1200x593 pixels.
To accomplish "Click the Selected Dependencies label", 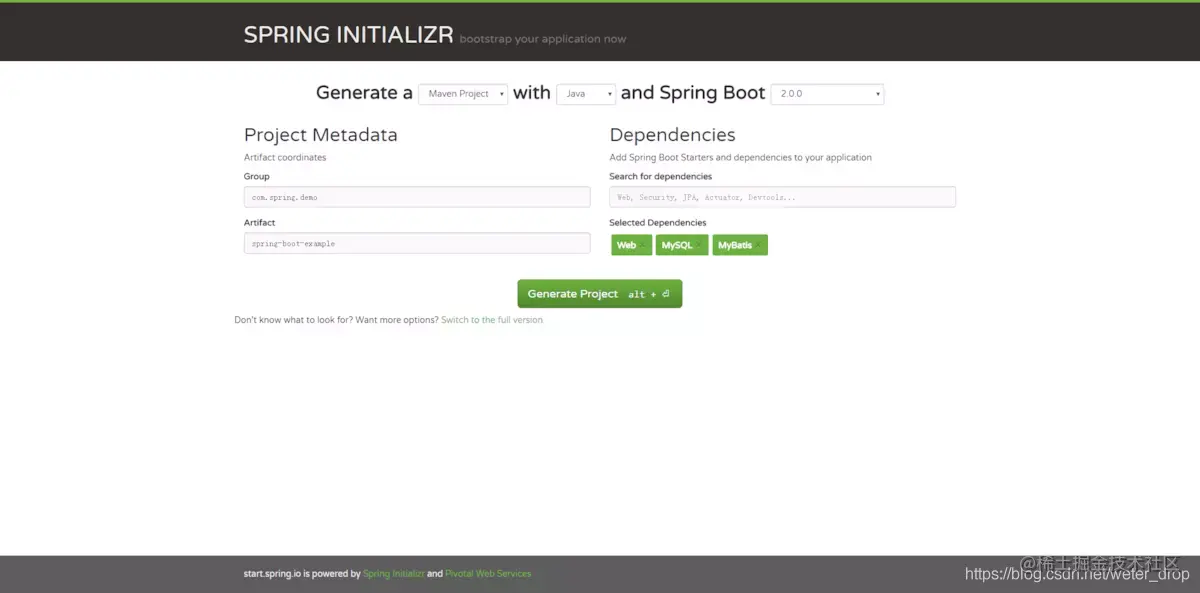I will point(657,223).
